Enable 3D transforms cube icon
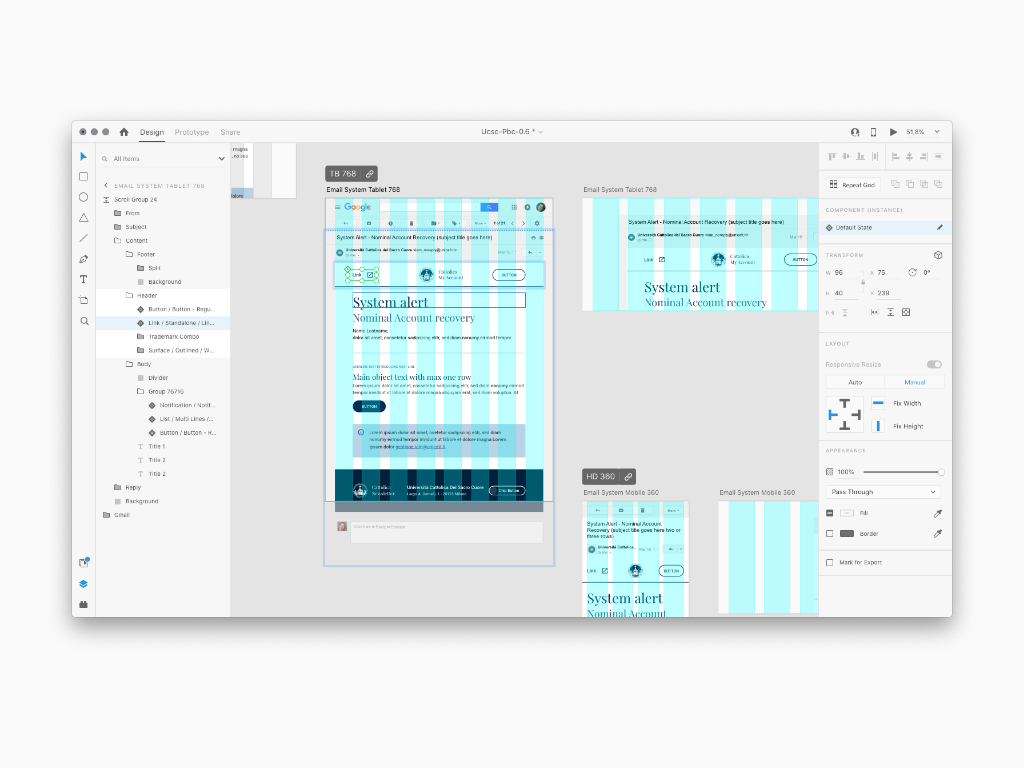 pyautogui.click(x=938, y=255)
